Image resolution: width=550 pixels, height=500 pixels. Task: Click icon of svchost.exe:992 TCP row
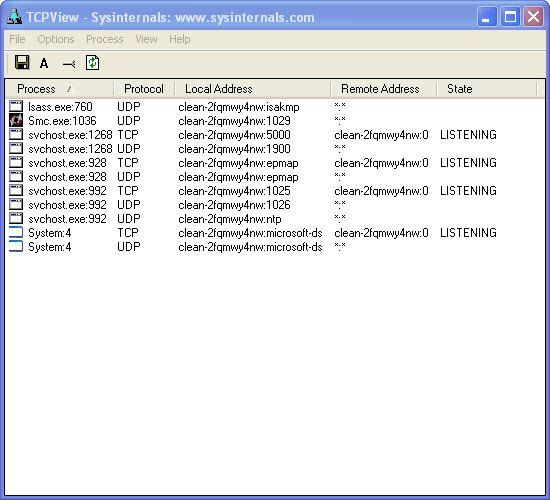(x=16, y=191)
